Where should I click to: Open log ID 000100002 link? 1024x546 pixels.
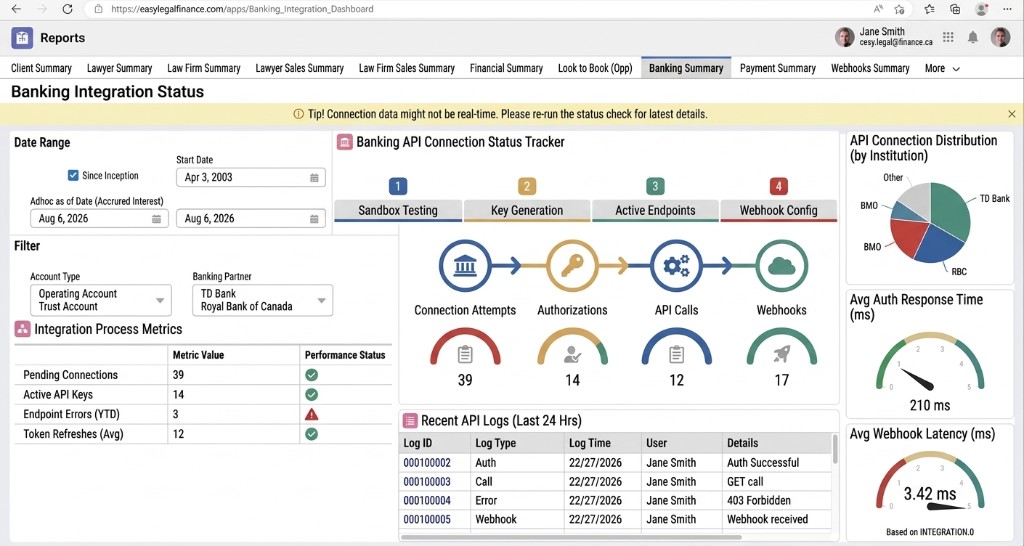click(427, 463)
